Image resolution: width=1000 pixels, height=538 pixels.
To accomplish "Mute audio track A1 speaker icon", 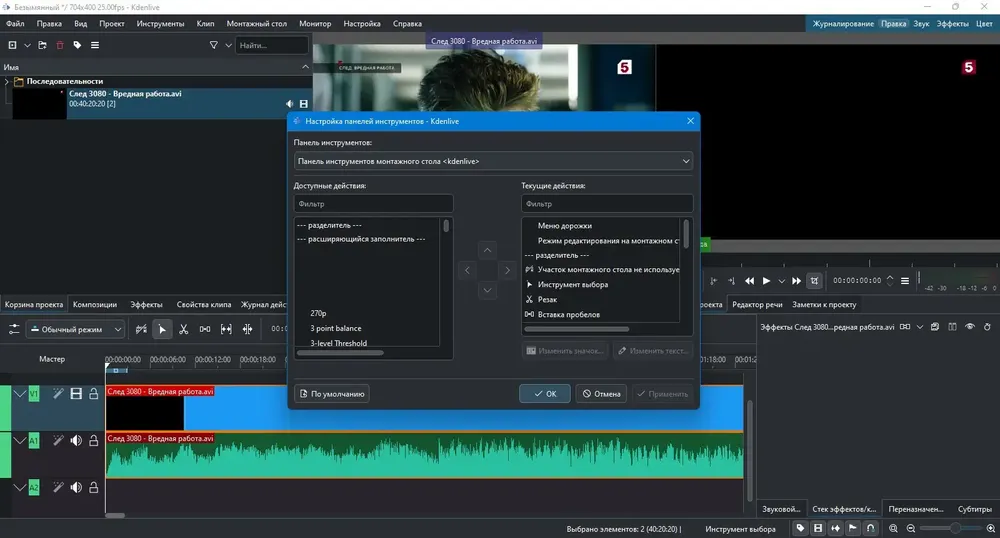I will (76, 440).
